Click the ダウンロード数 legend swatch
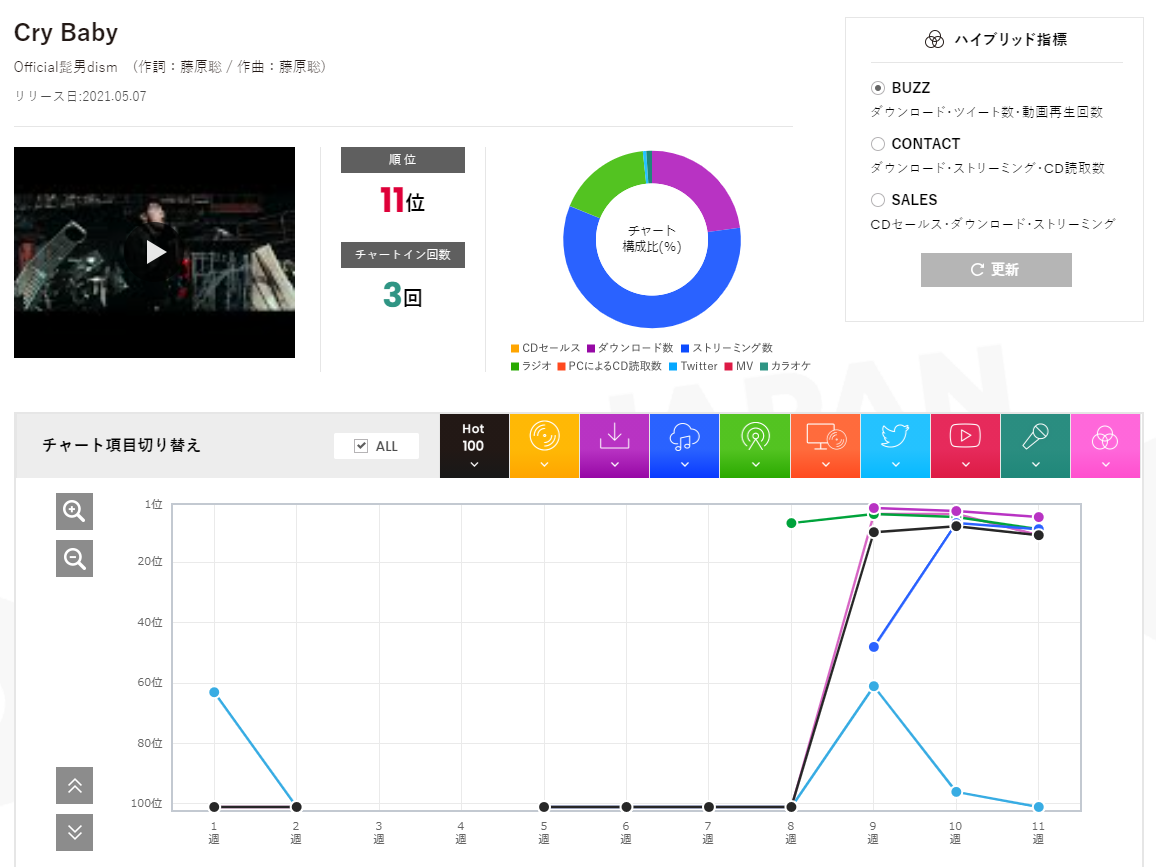The image size is (1156, 867). [x=591, y=348]
